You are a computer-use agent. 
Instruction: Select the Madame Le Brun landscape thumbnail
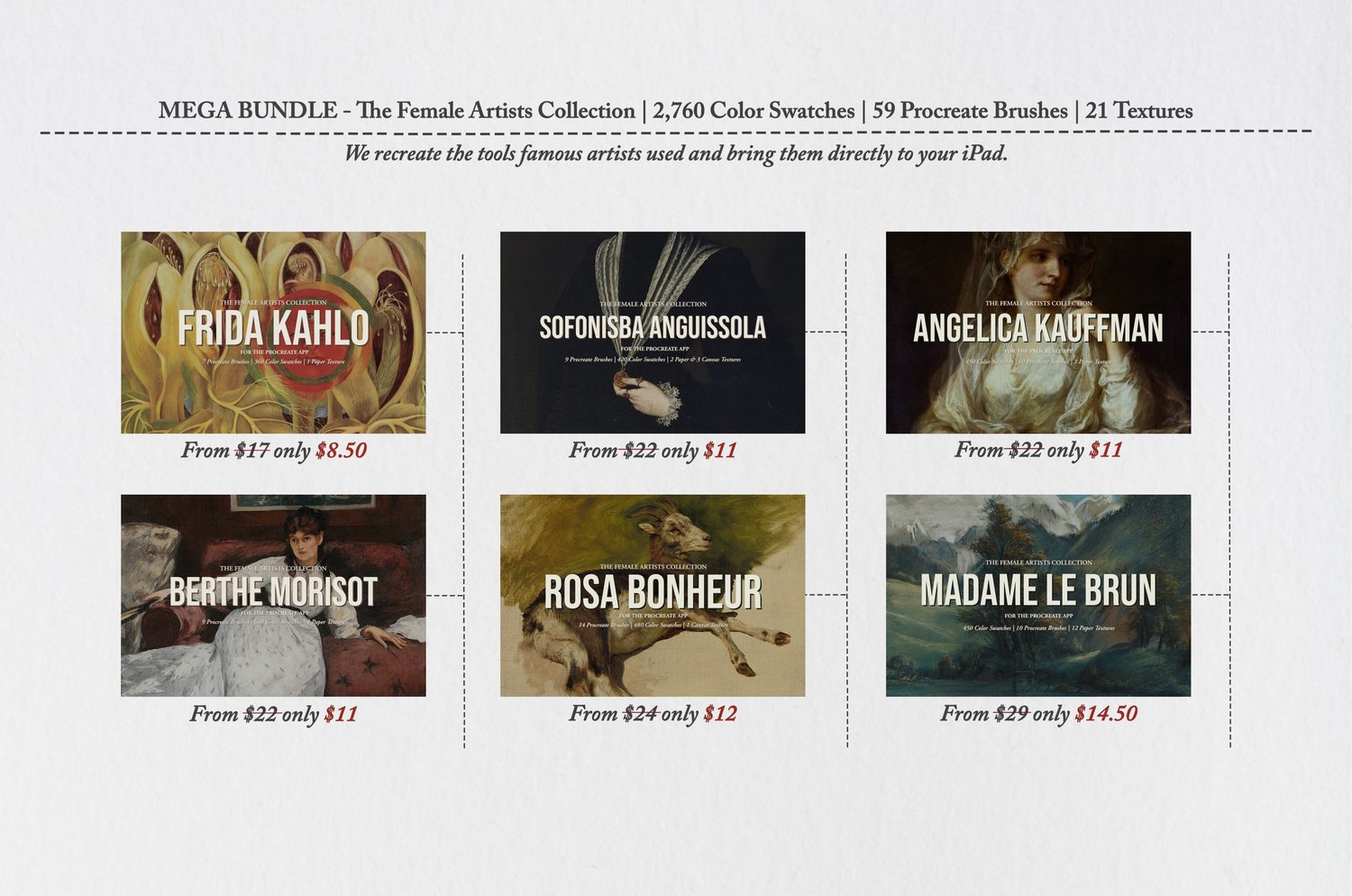pyautogui.click(x=1038, y=595)
